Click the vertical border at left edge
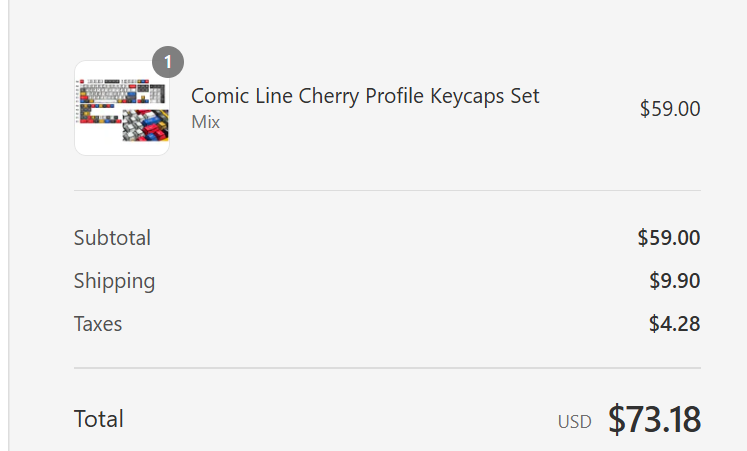This screenshot has height=451, width=747. (x=9, y=225)
